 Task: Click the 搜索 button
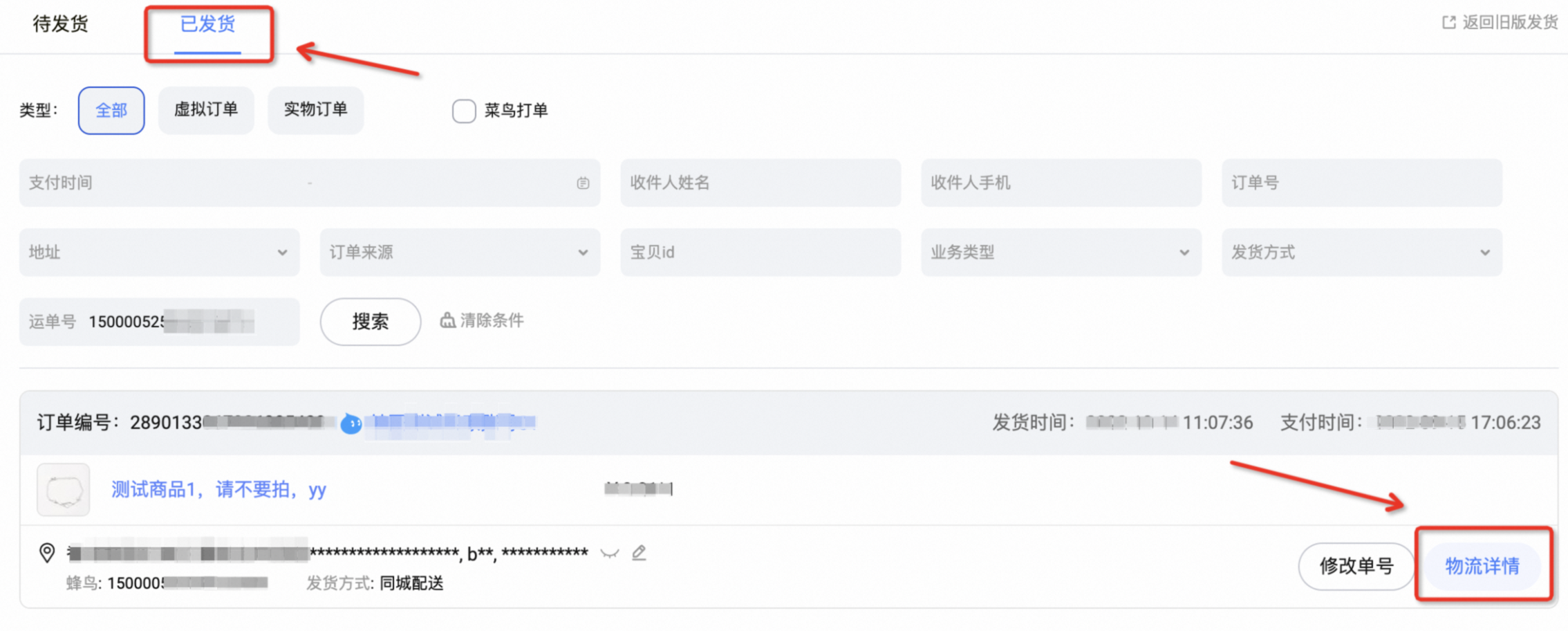point(371,322)
